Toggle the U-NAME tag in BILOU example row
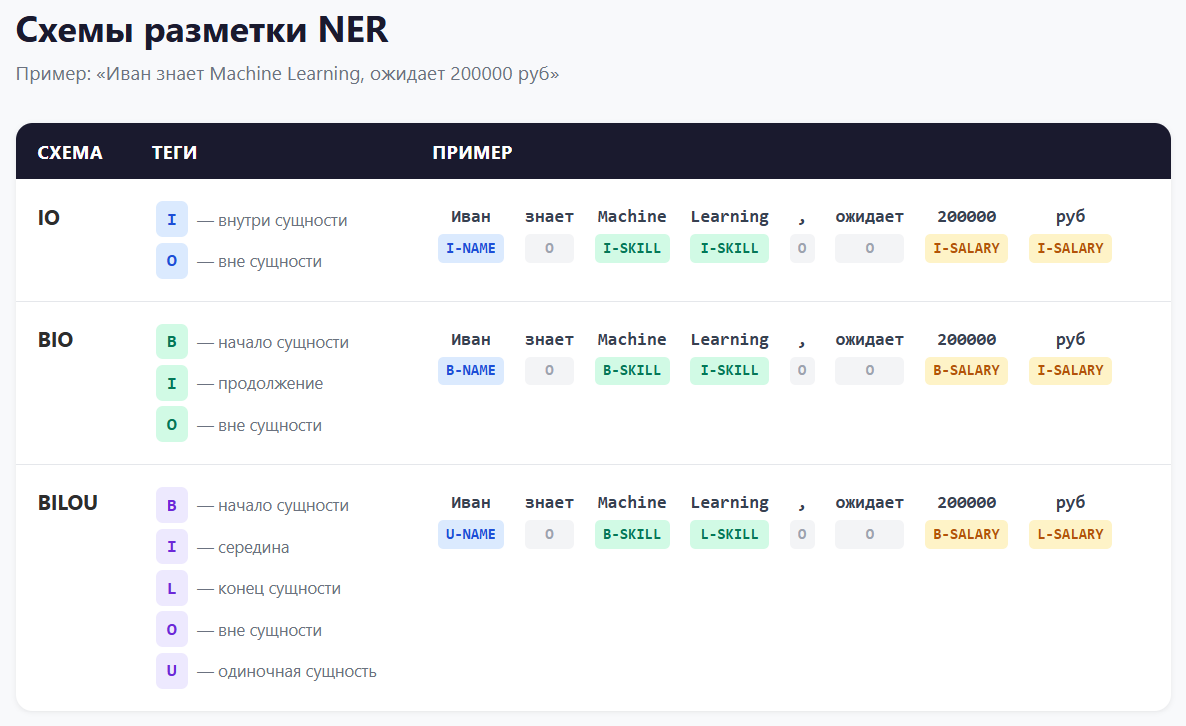This screenshot has width=1186, height=726. [470, 534]
